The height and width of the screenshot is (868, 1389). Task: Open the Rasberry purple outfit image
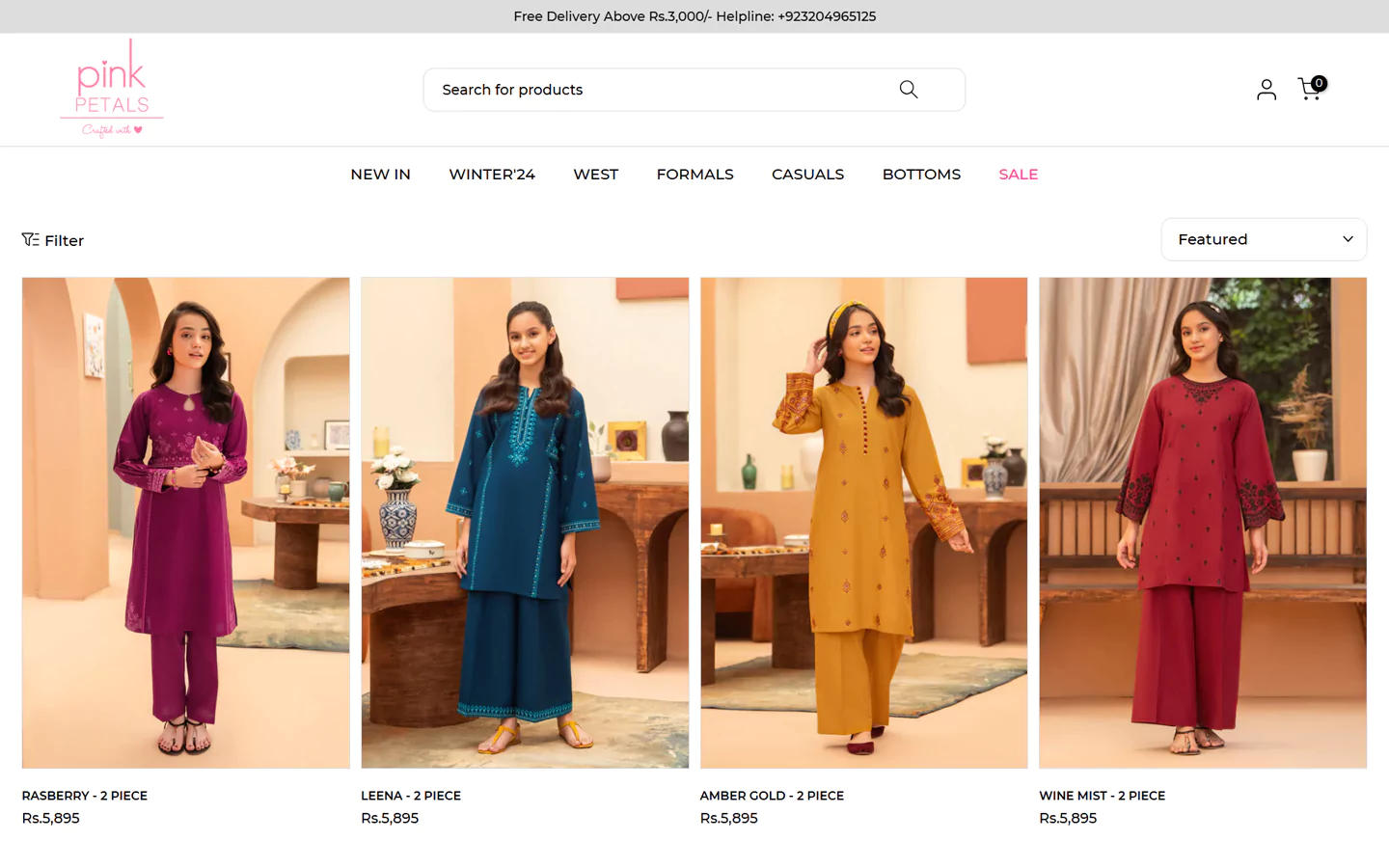(x=186, y=522)
